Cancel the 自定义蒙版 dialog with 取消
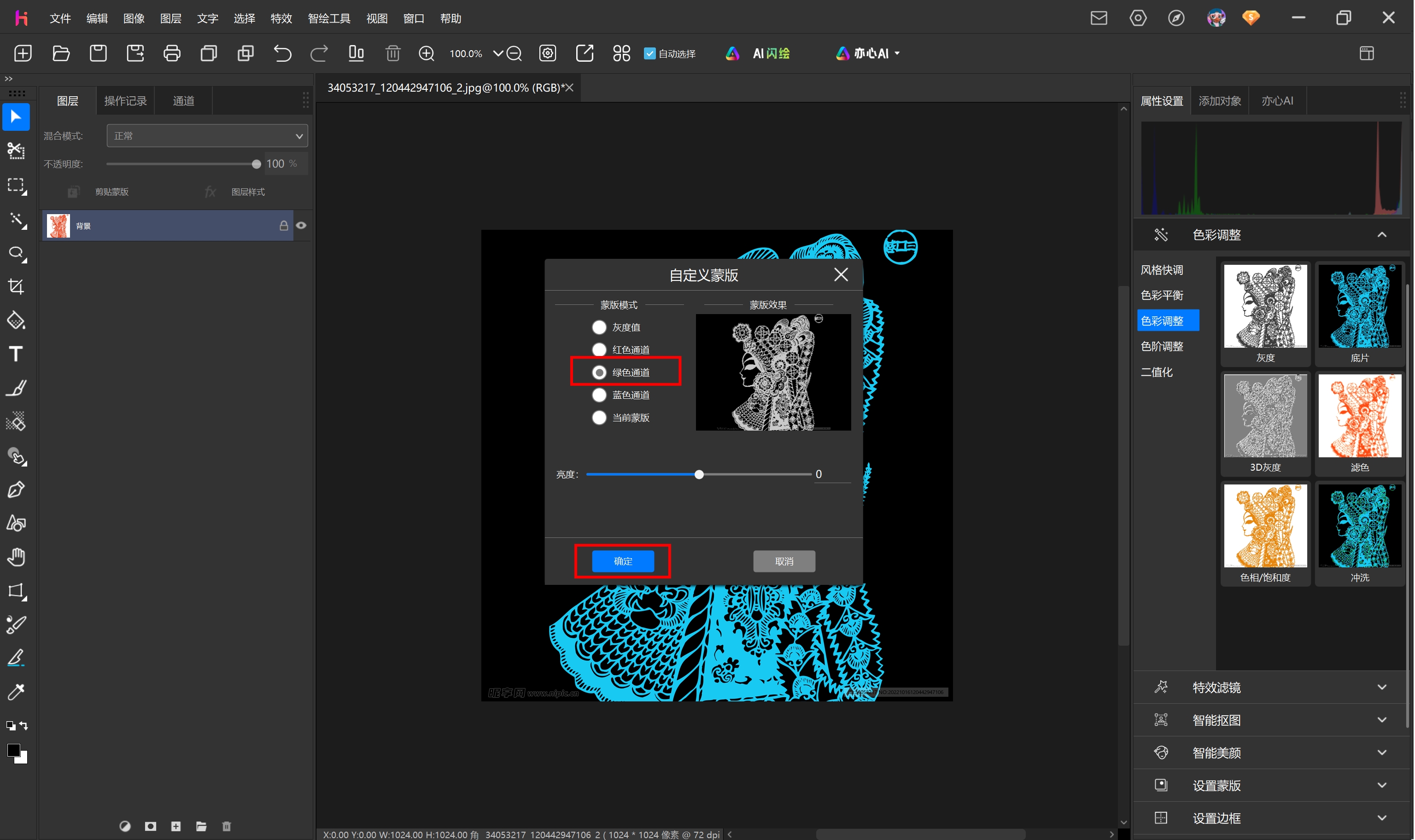1415x840 pixels. 784,561
